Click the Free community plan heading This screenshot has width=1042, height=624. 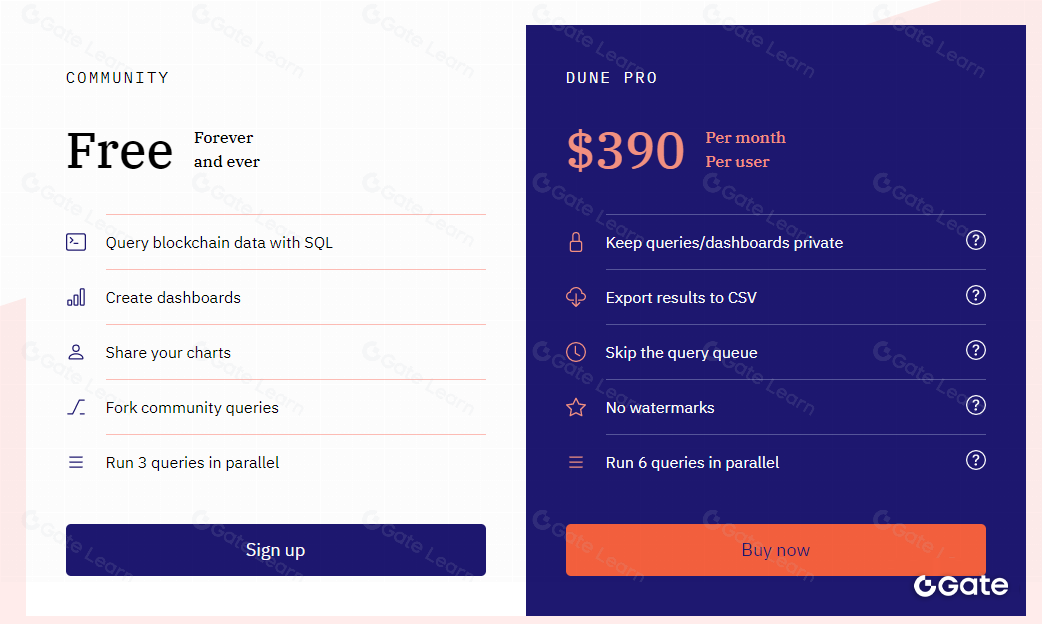tap(120, 150)
